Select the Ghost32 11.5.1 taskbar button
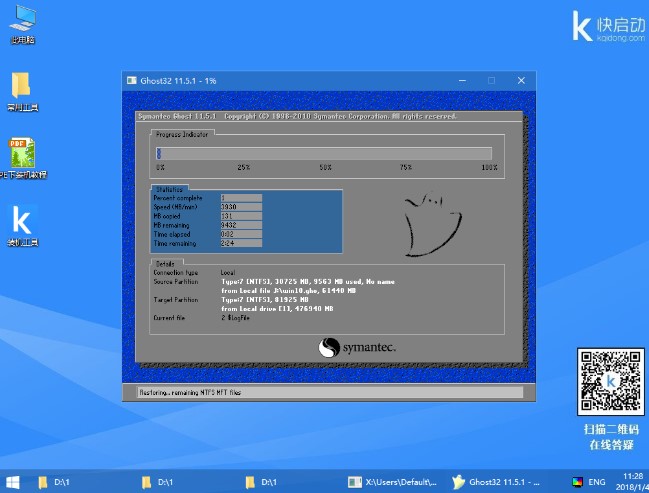Screen dimensions: 649x493 click(496, 482)
